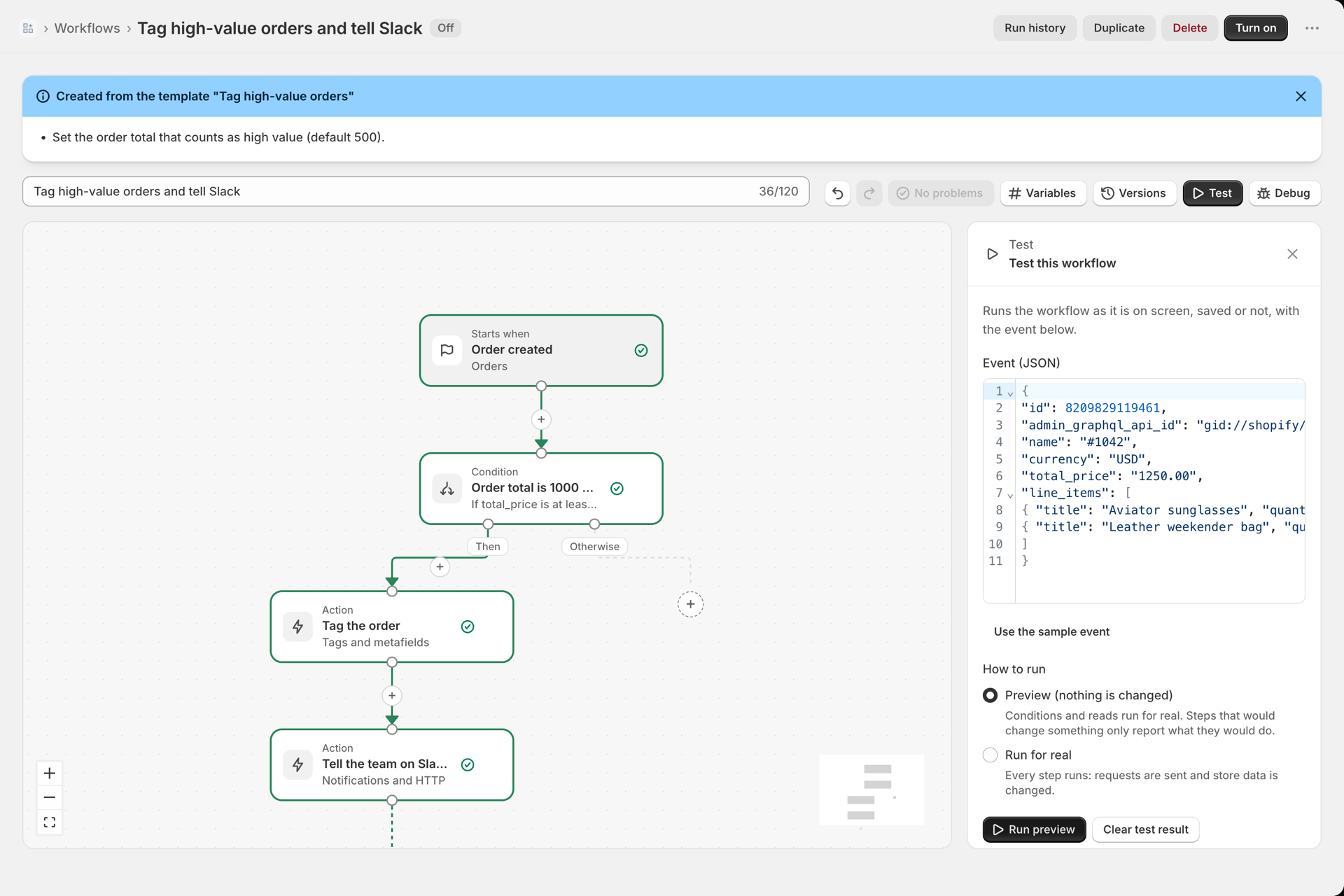Select the Order total condition node
Viewport: 1344px width, 896px height.
click(540, 488)
